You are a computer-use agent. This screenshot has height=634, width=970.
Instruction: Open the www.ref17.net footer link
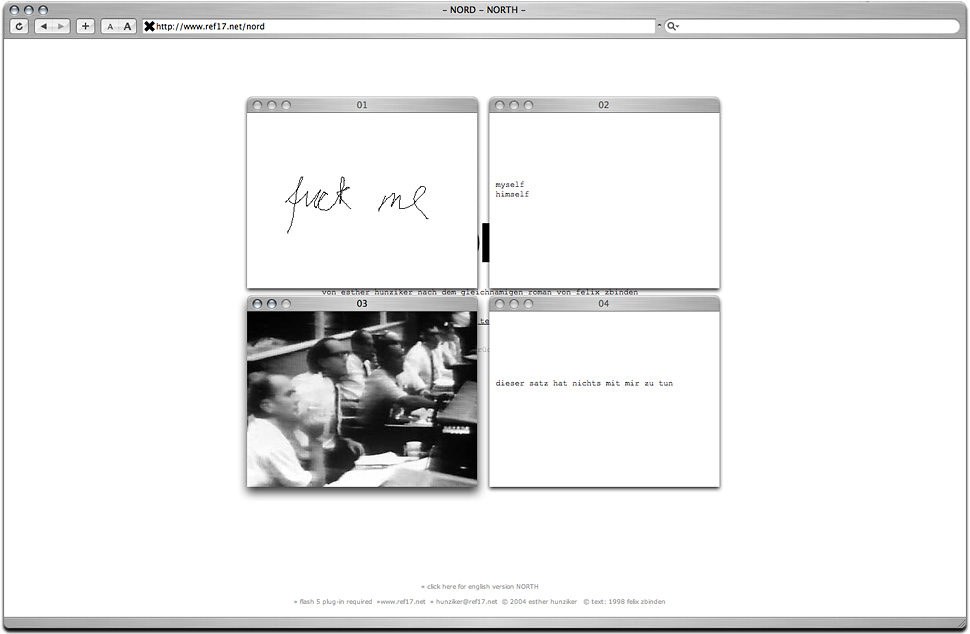coord(401,602)
